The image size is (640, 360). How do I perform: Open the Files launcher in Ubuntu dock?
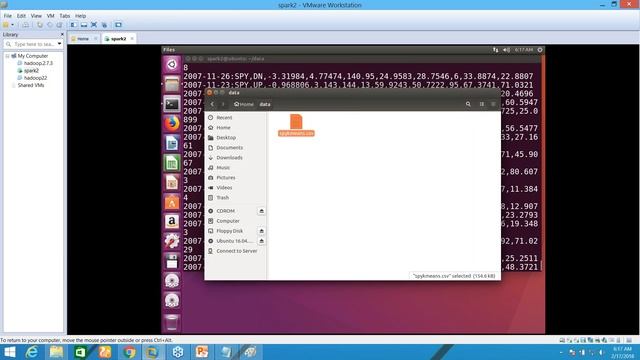point(172,84)
